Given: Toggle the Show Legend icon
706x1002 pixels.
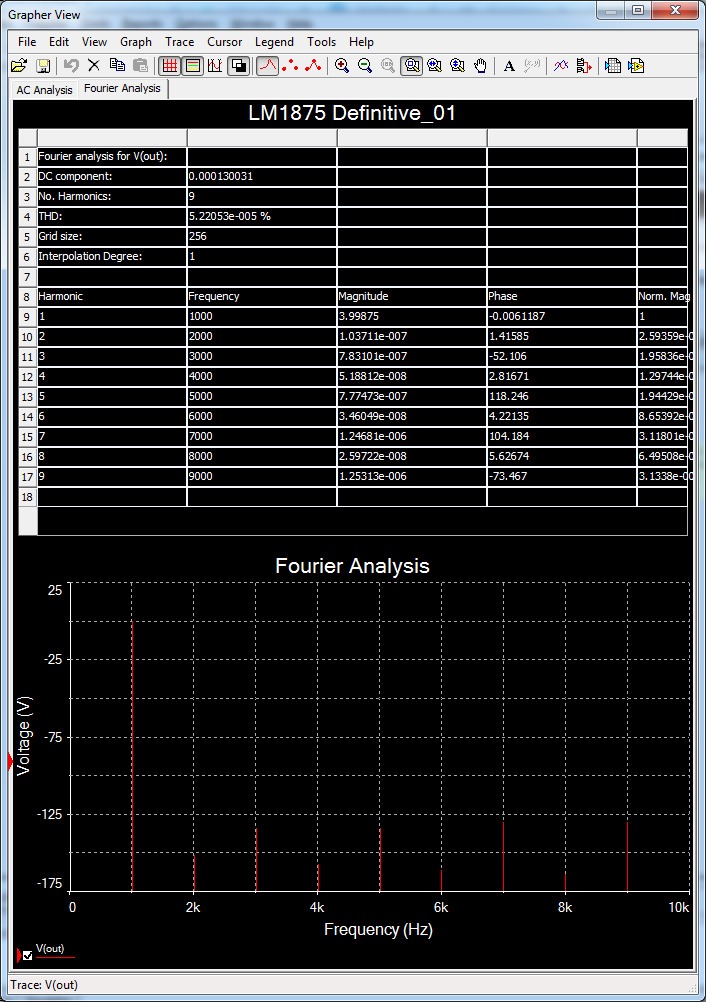Looking at the screenshot, I should 192,65.
